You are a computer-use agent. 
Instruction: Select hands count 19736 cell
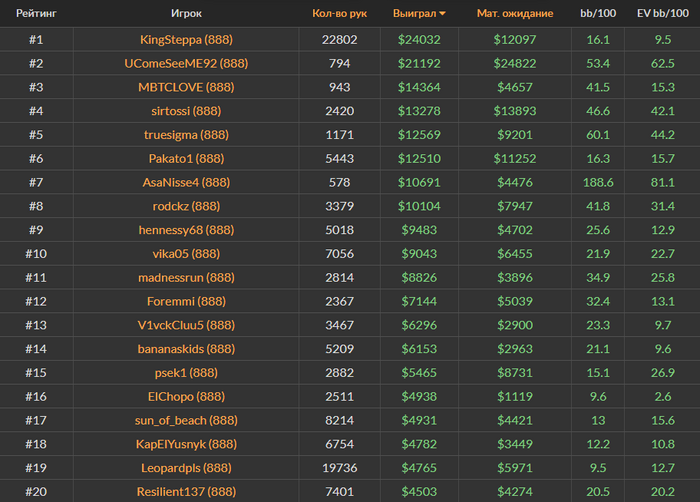pyautogui.click(x=339, y=468)
